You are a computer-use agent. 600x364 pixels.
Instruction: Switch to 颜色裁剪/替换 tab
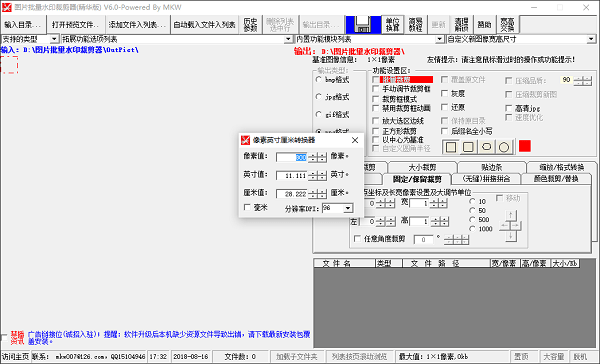click(x=556, y=179)
